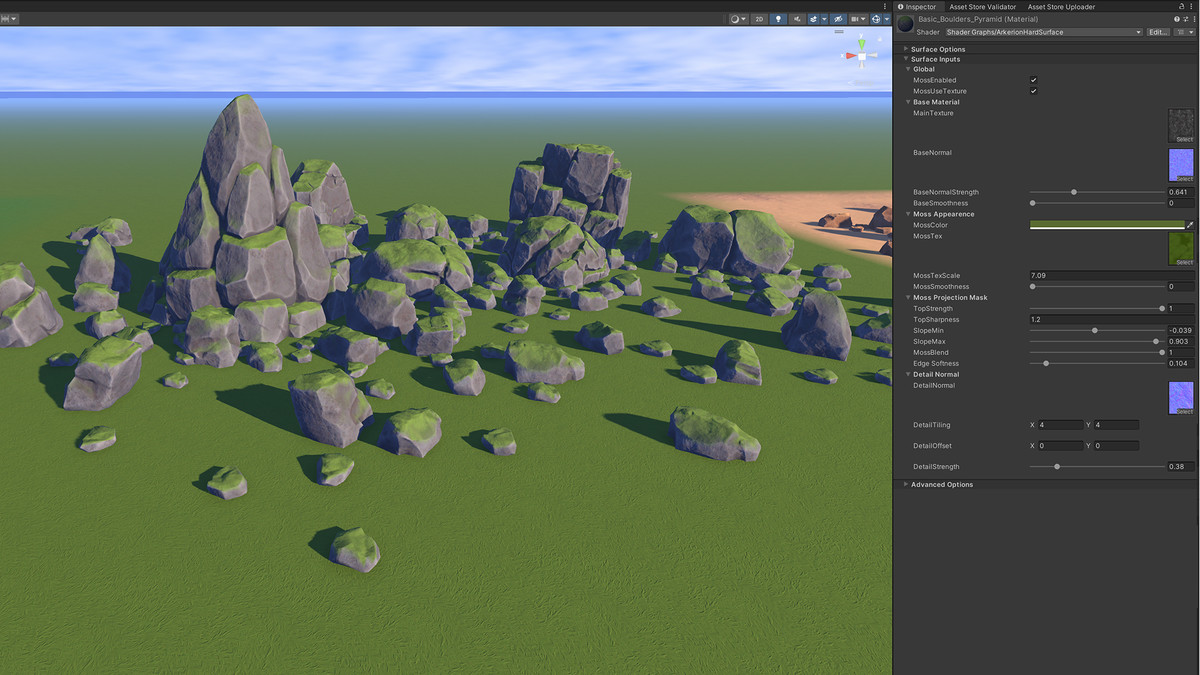Select MossTex texture slot
Viewport: 1200px width, 675px height.
(1181, 249)
